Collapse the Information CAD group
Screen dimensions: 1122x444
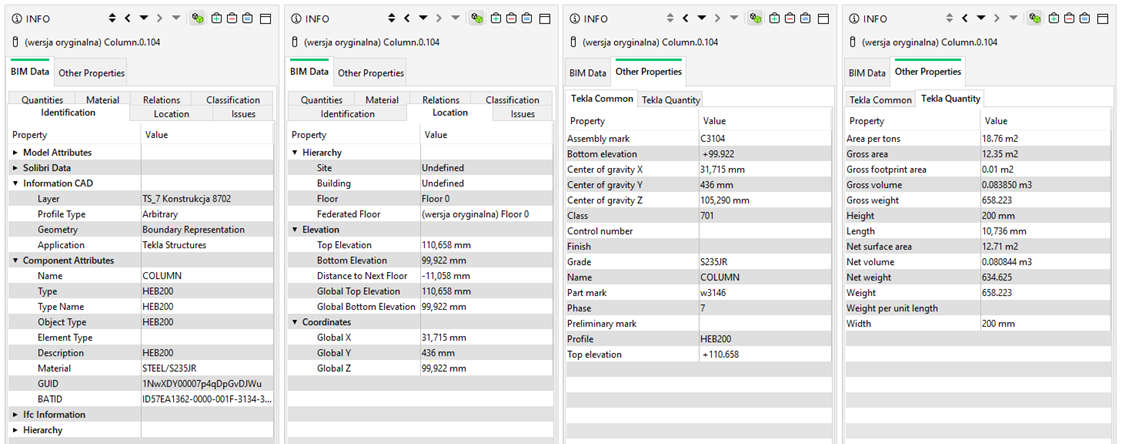(x=16, y=183)
